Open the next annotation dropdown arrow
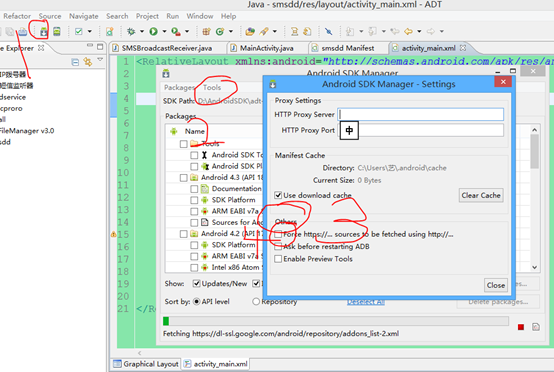554x372 pixels. 361,31
